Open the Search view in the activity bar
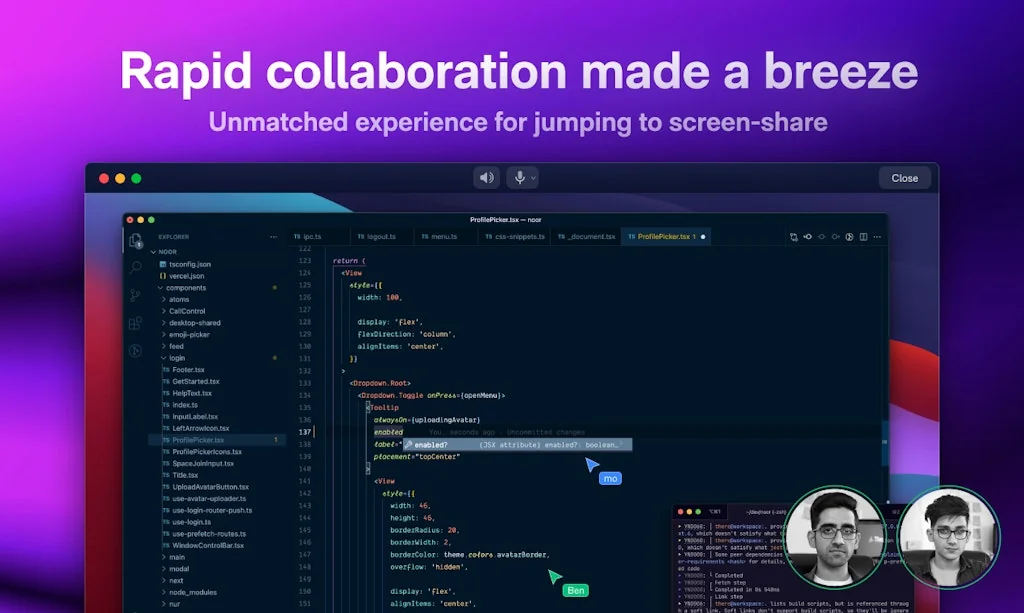1024x613 pixels. (x=135, y=267)
